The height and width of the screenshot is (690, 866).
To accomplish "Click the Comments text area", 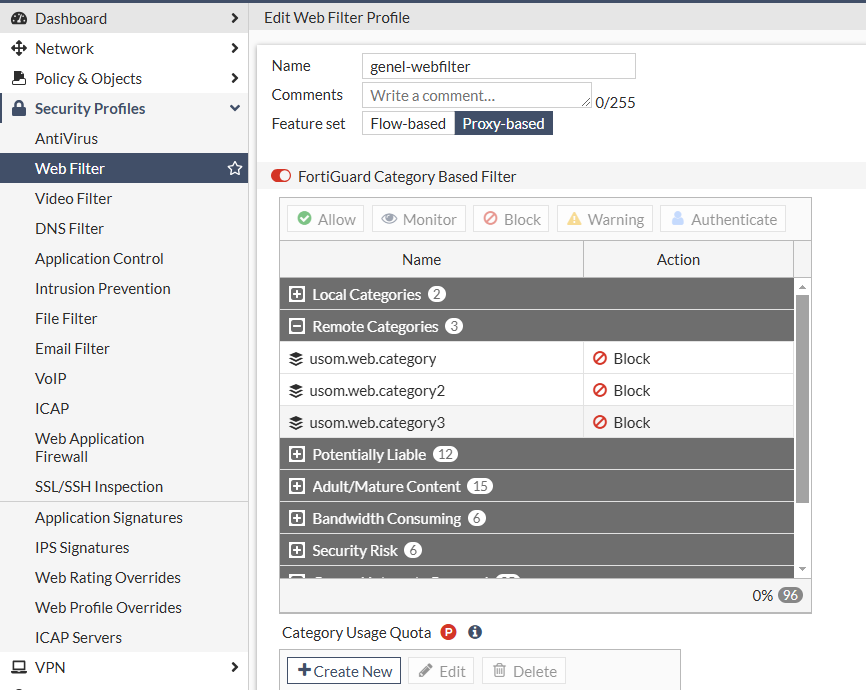I will coord(477,95).
